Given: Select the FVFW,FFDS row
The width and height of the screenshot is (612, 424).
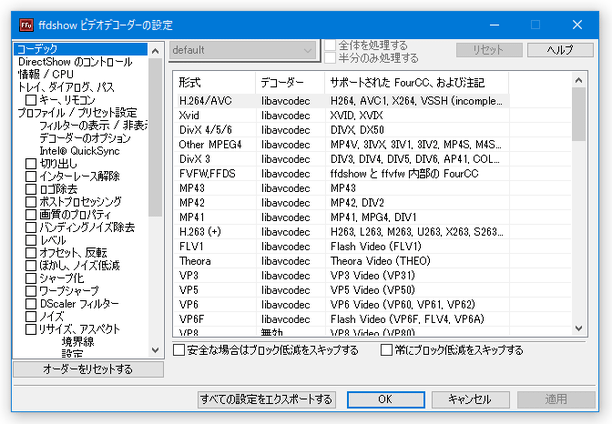Looking at the screenshot, I should 342,174.
